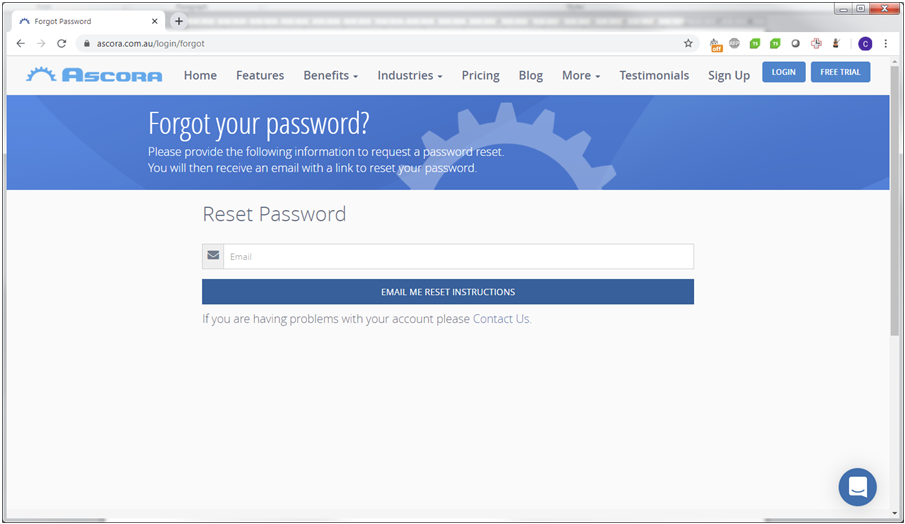Expand the Benefits dropdown menu
This screenshot has width=905, height=524.
330,75
